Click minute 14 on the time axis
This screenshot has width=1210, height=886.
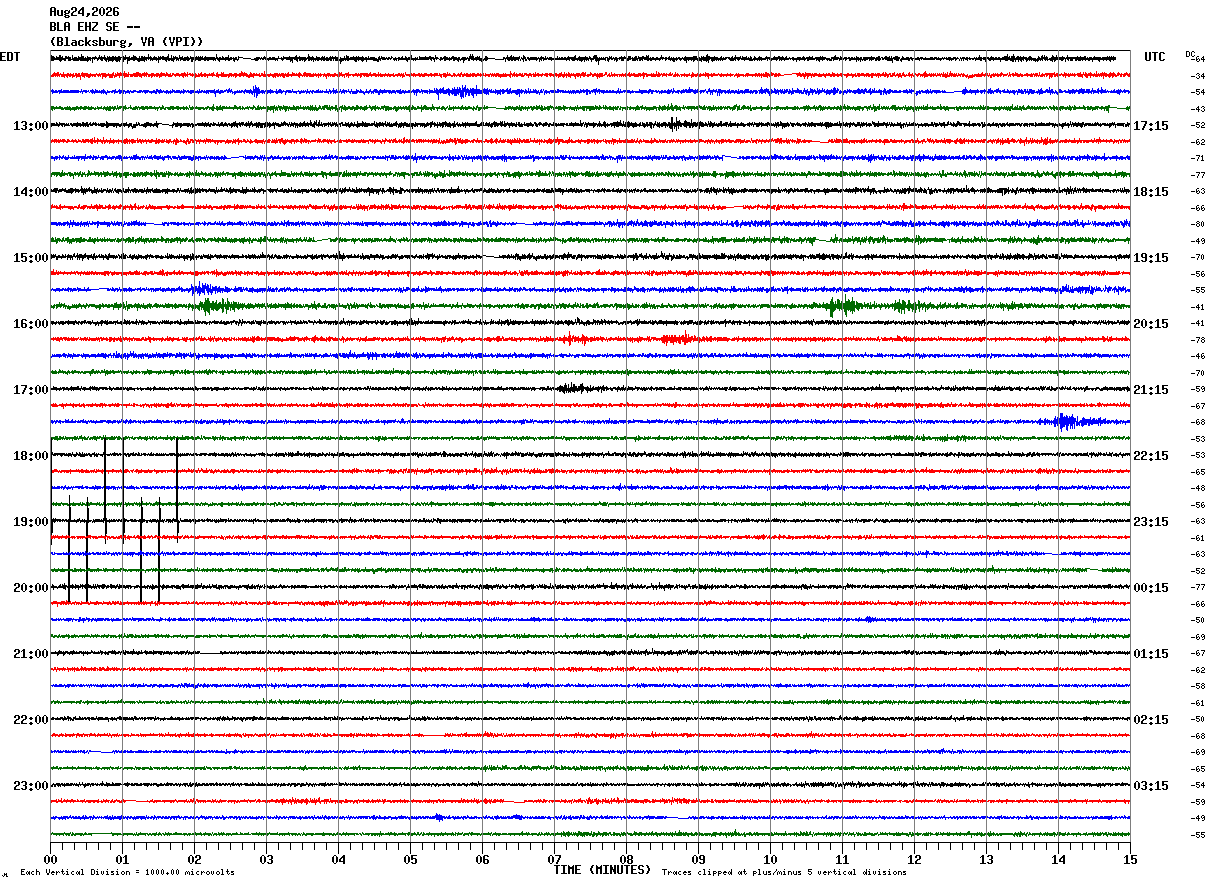pyautogui.click(x=1059, y=859)
